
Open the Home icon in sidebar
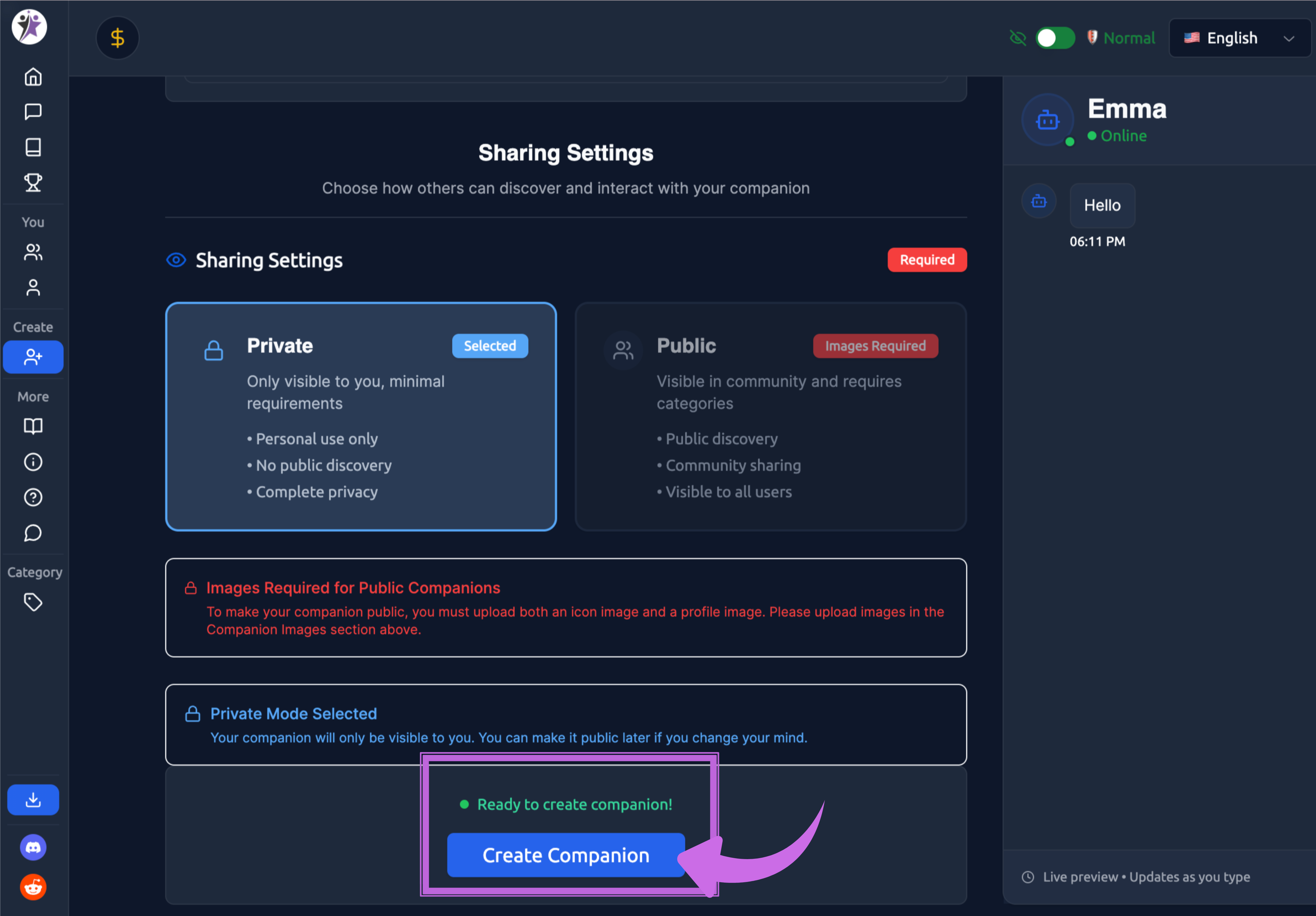(33, 76)
